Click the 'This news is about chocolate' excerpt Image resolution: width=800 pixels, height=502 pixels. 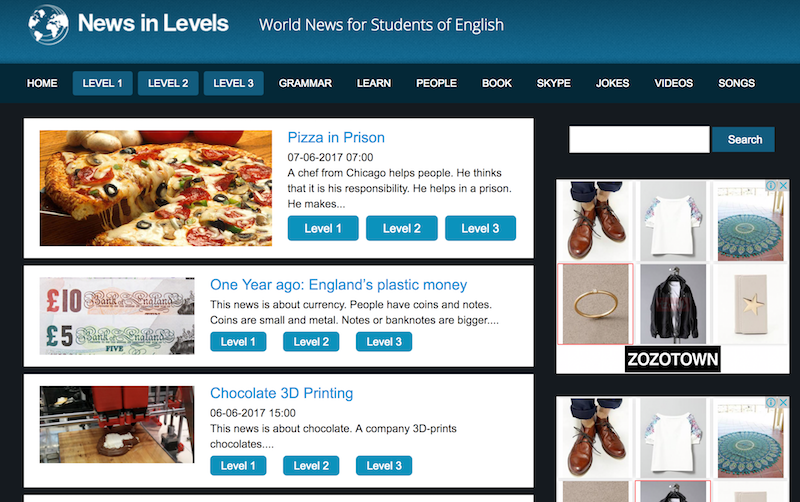point(333,436)
